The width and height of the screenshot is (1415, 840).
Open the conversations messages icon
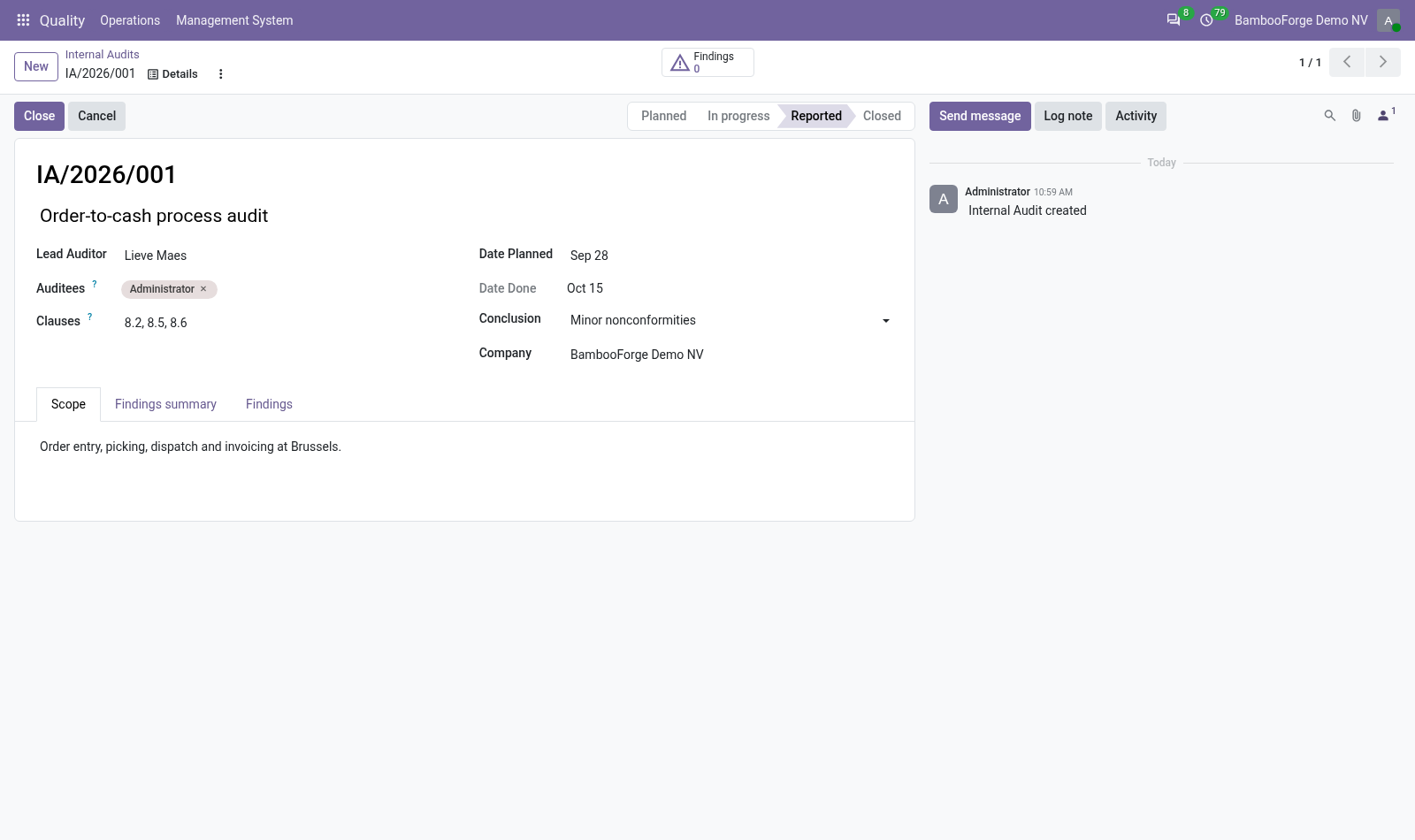pyautogui.click(x=1174, y=19)
